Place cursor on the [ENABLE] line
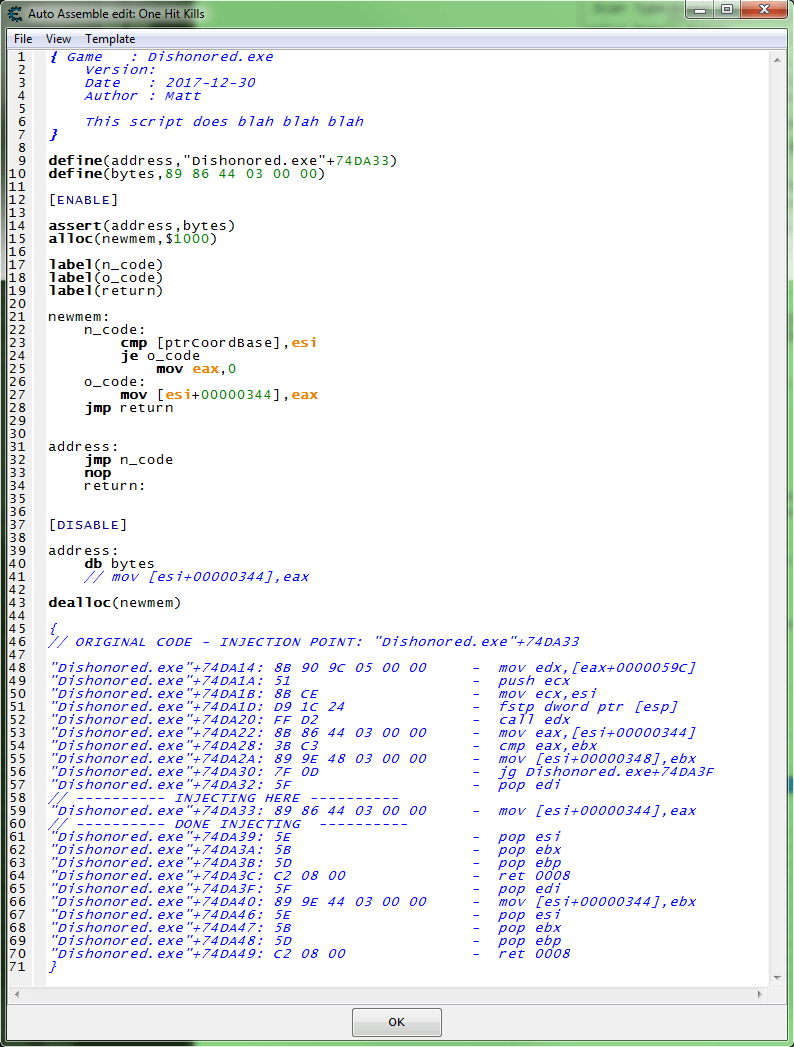 [x=83, y=200]
